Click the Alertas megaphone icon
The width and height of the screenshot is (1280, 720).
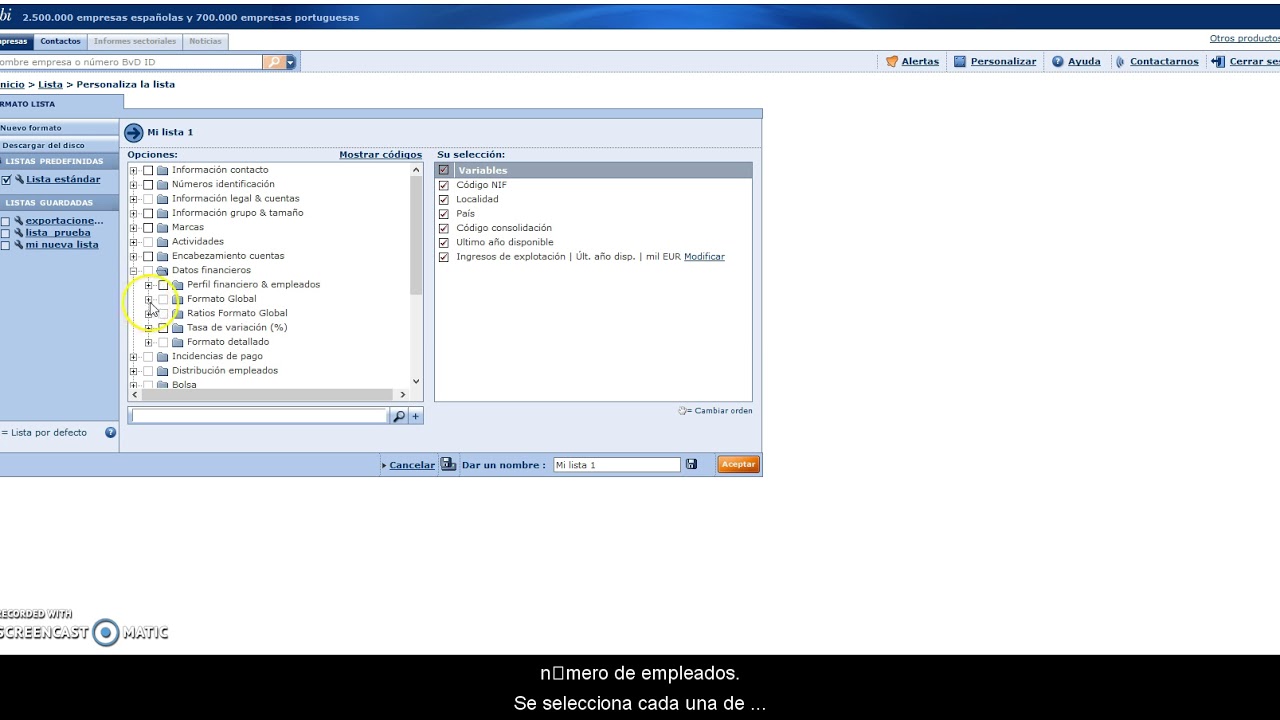892,62
